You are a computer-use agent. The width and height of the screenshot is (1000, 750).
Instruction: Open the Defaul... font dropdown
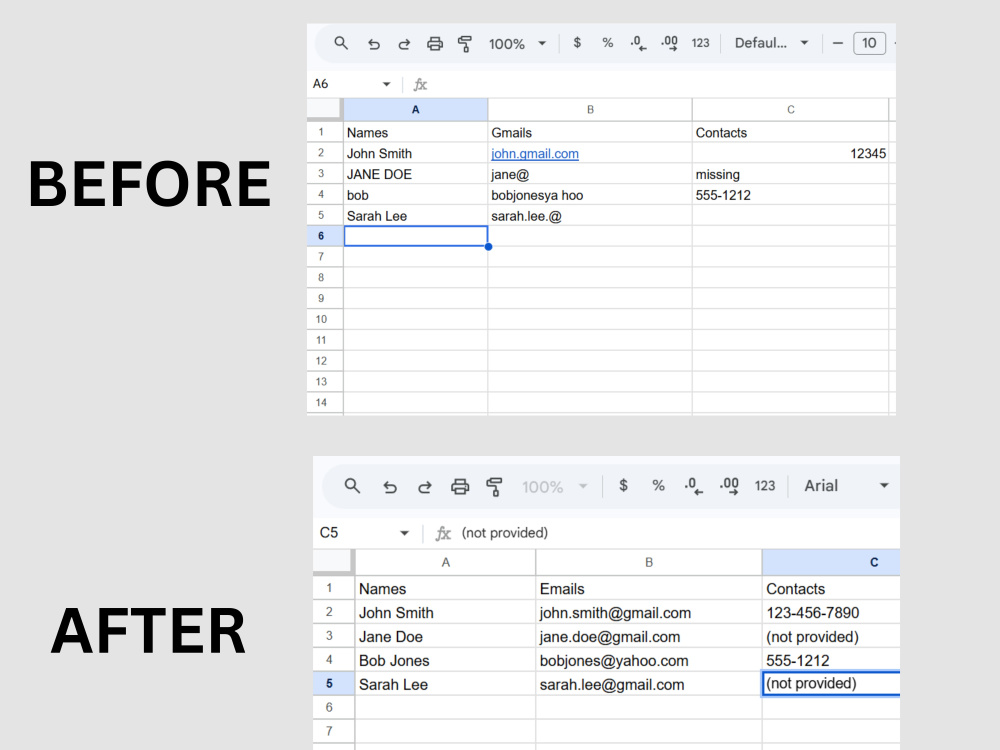(772, 43)
